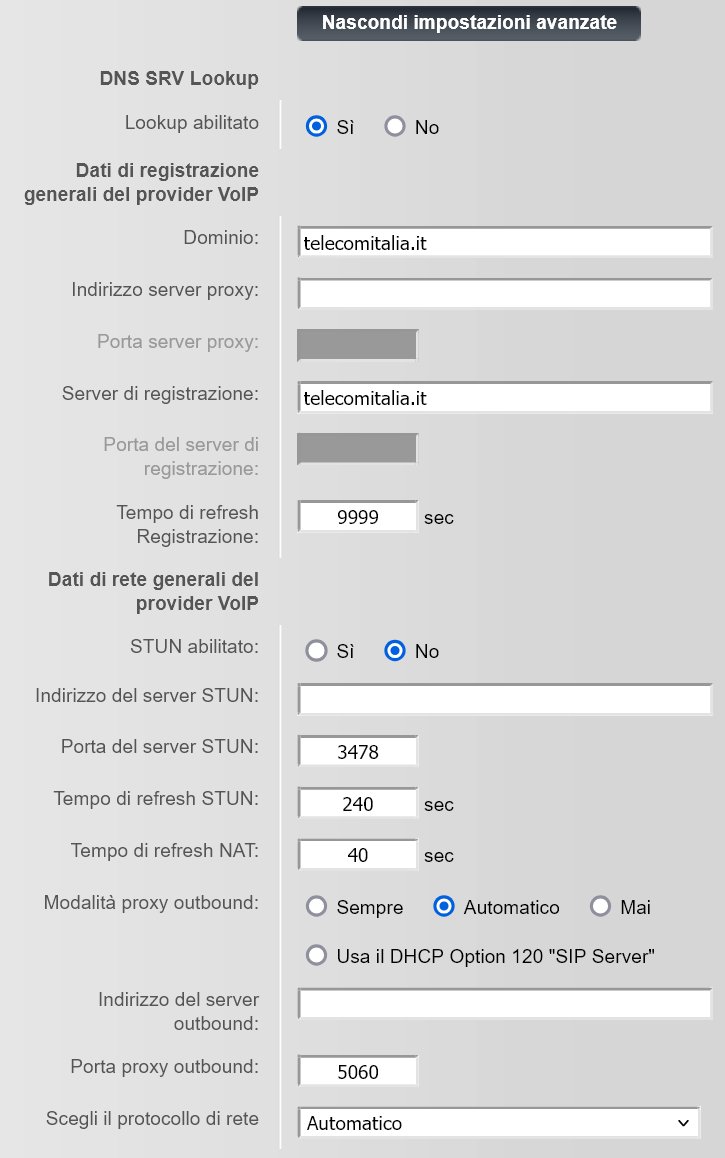This screenshot has width=725, height=1158.
Task: Click the Porta proxy outbound field
Action: point(358,1072)
